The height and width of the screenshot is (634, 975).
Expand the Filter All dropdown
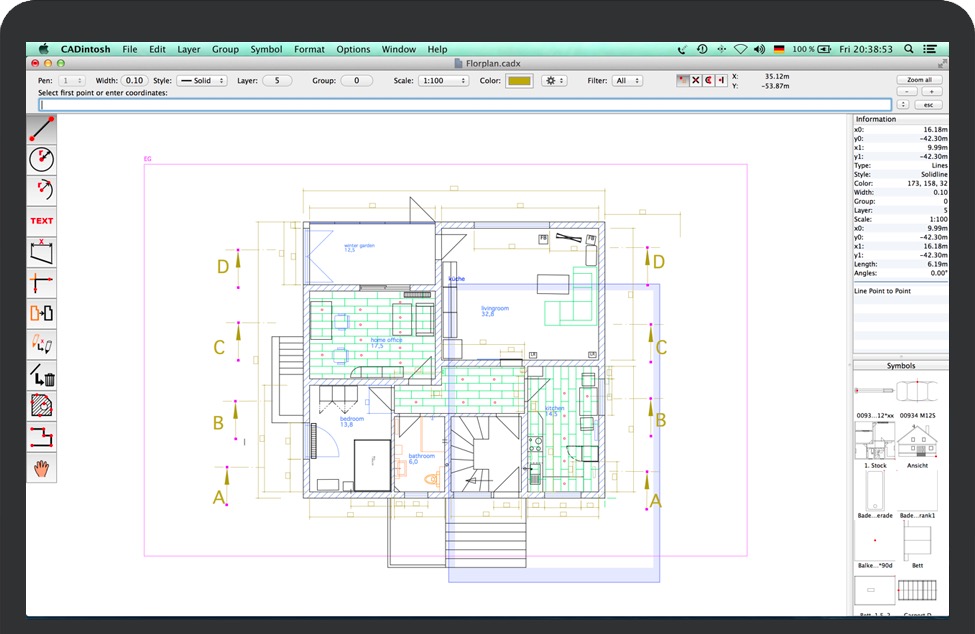pyautogui.click(x=627, y=80)
